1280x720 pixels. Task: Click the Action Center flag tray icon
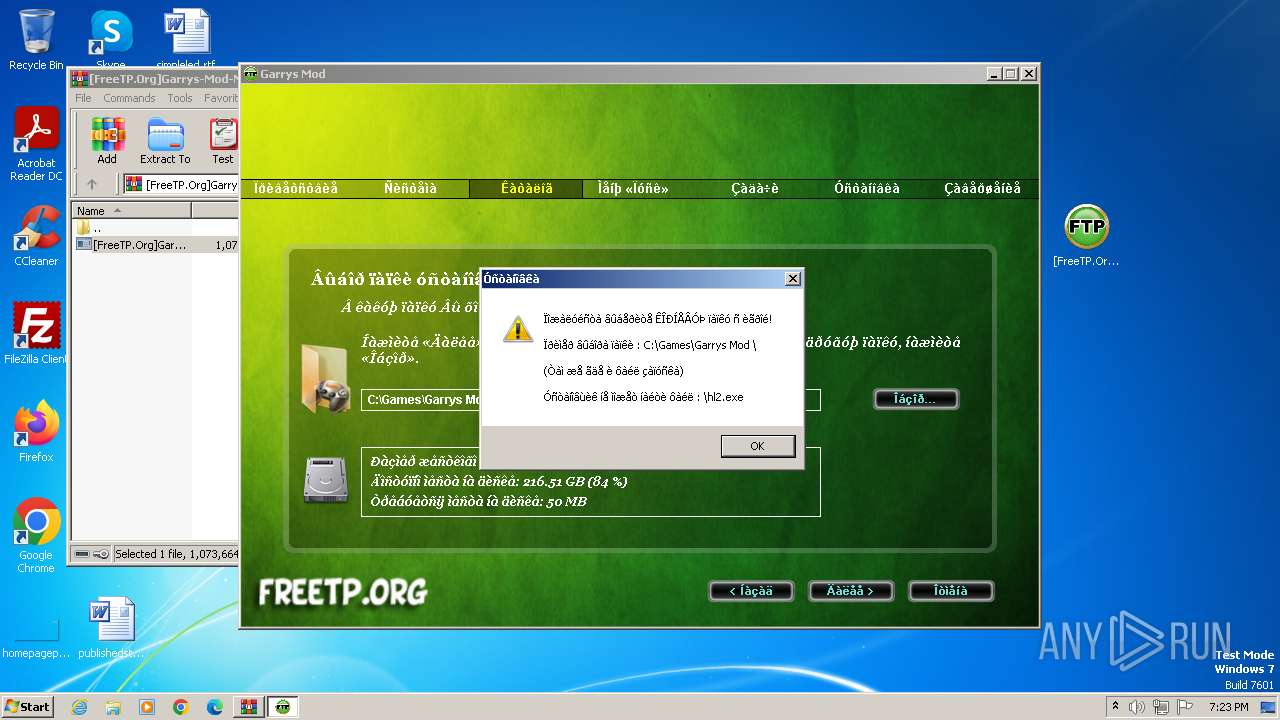point(1186,707)
